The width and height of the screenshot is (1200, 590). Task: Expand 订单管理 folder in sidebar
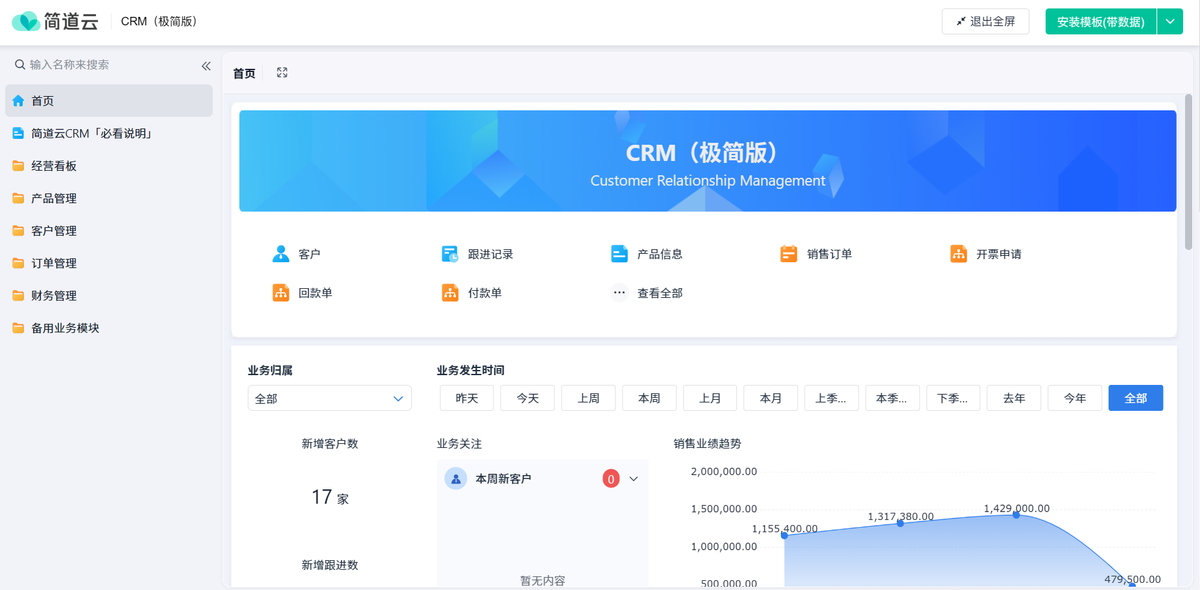109,263
